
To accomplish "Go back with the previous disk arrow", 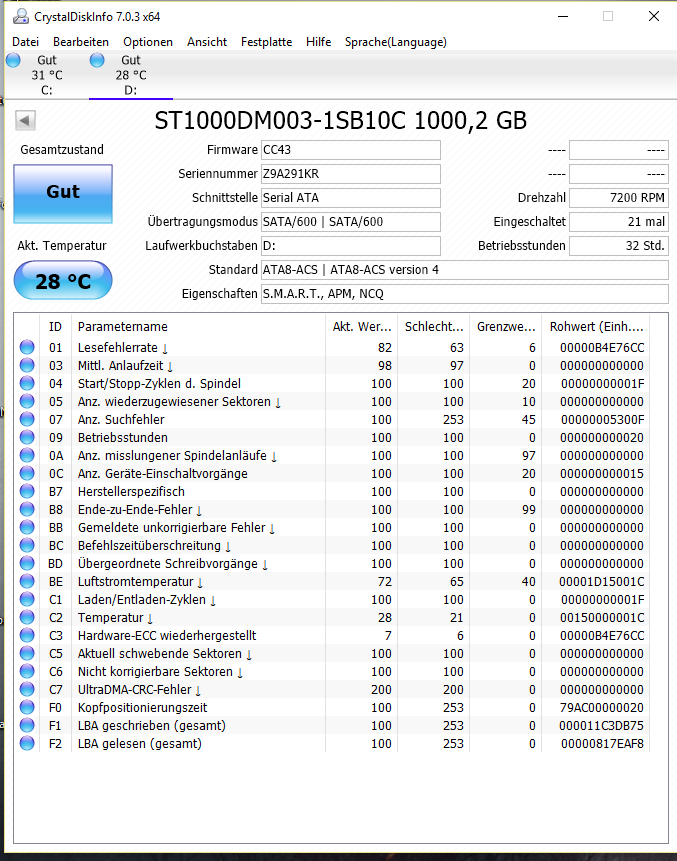I will [x=25, y=120].
